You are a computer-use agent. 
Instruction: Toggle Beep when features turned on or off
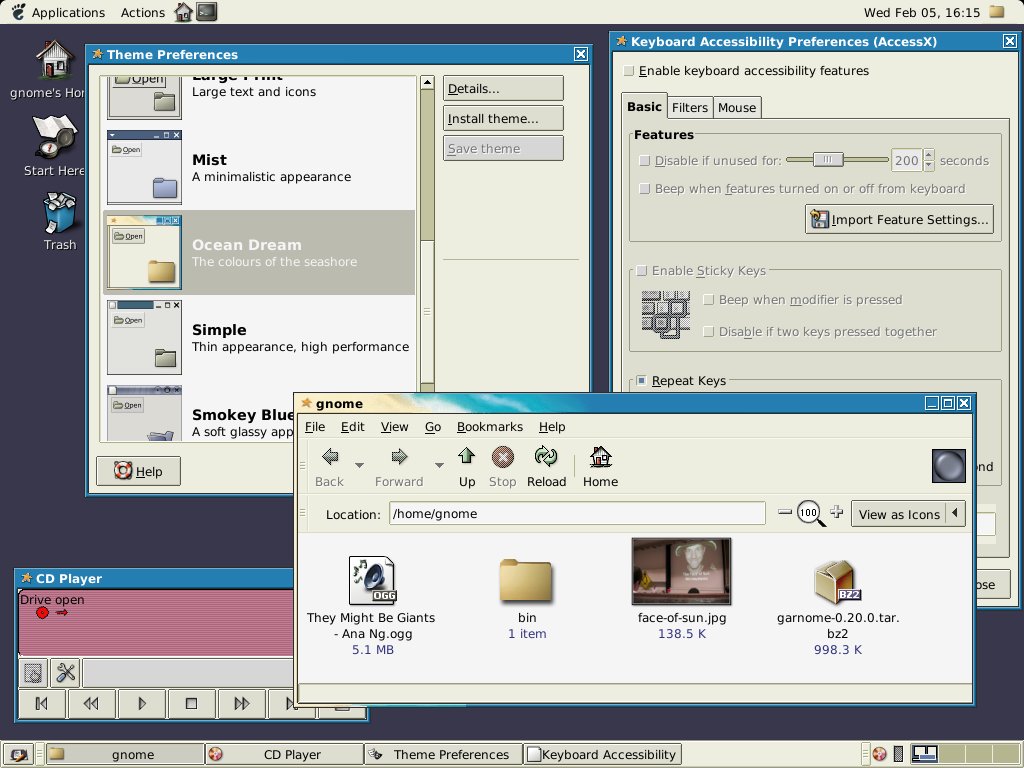tap(645, 189)
